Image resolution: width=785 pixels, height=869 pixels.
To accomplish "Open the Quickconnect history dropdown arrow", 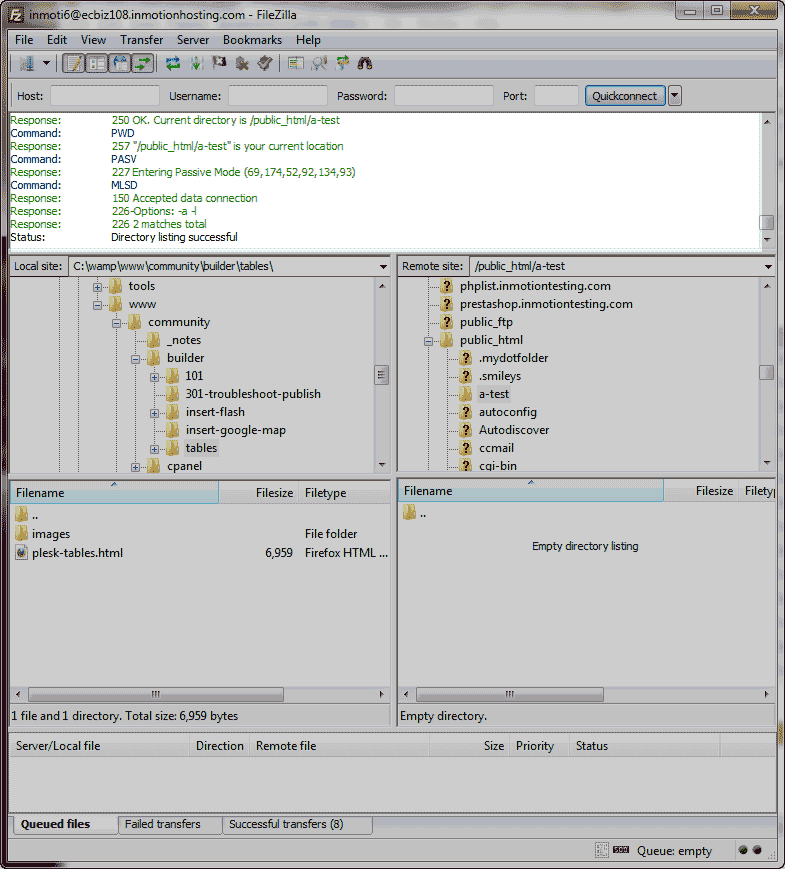I will click(675, 96).
